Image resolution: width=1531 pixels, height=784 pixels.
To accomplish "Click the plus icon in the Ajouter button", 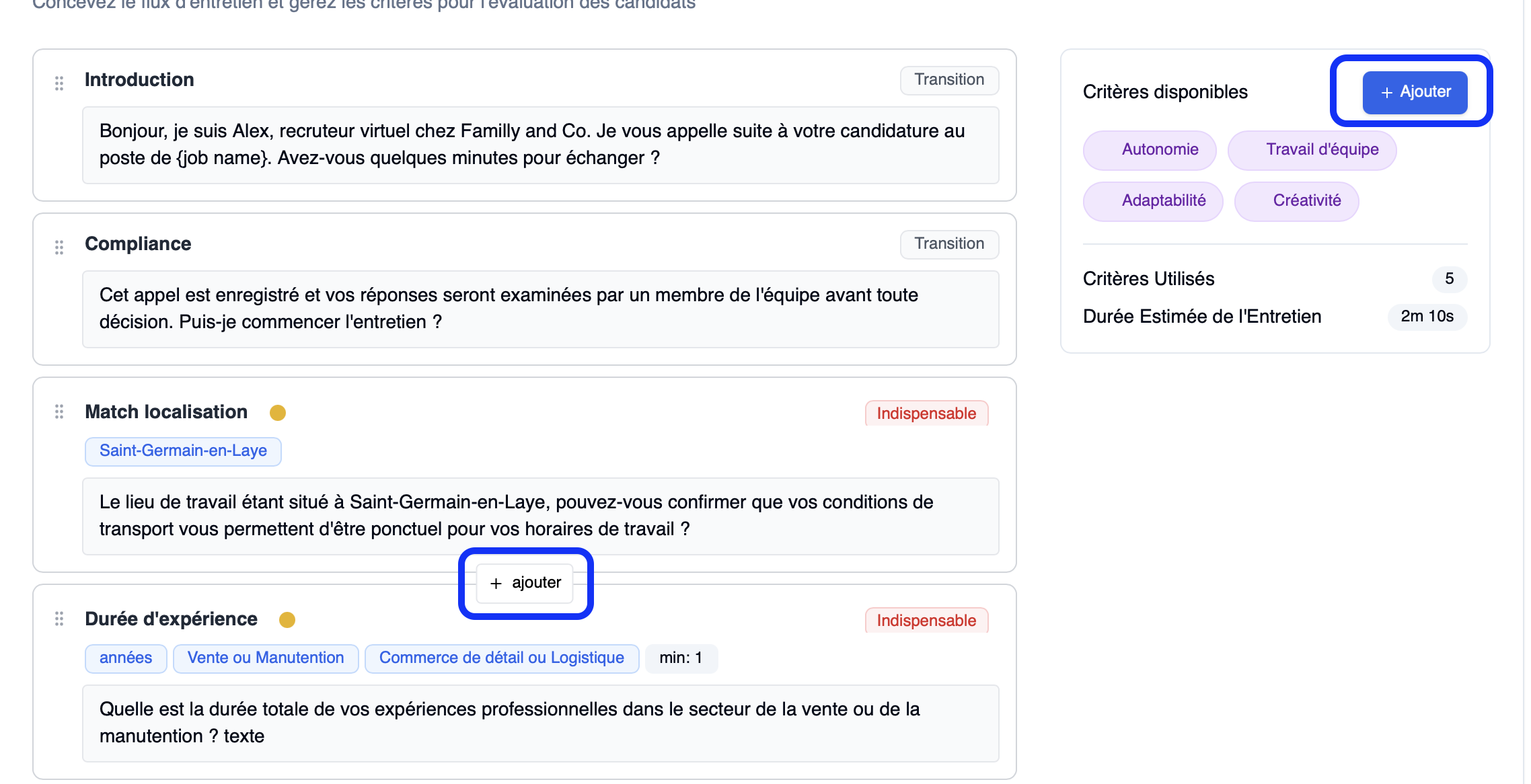I will [x=1386, y=92].
